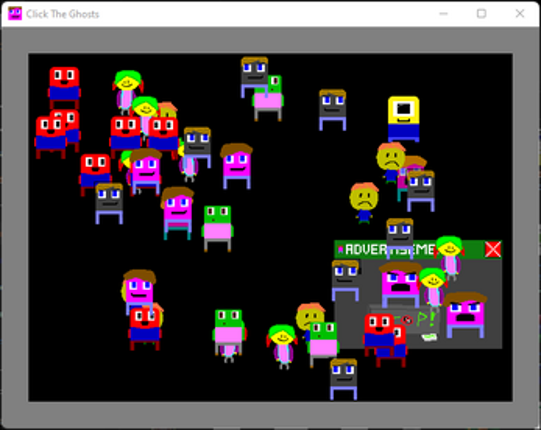This screenshot has width=541, height=430.
Task: Click the Click The Ghosts window title text
Action: click(62, 14)
